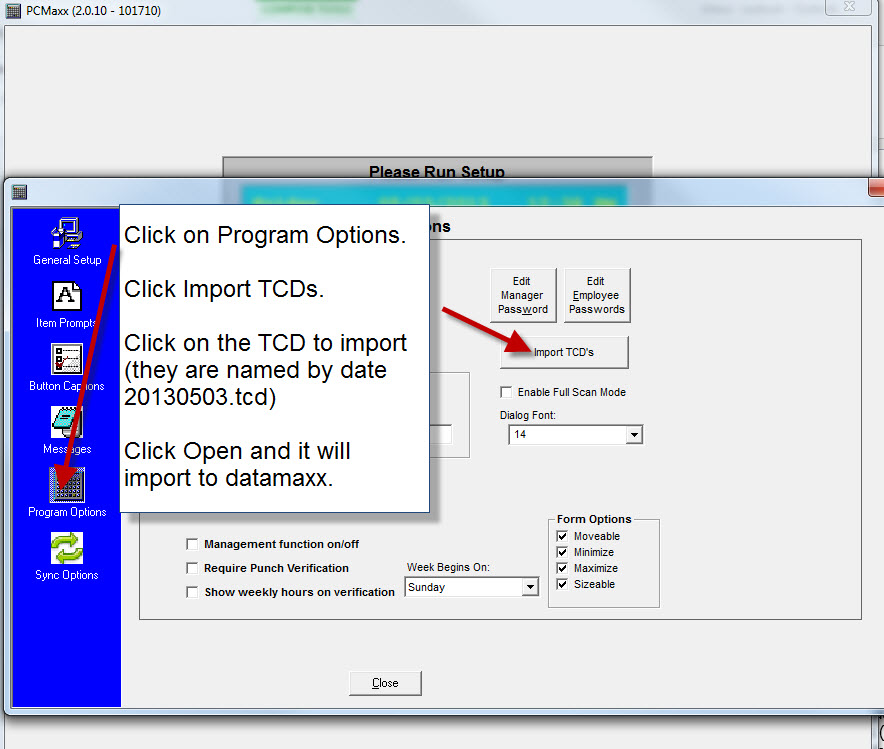
Task: Check Require Punch Verification
Action: click(192, 568)
